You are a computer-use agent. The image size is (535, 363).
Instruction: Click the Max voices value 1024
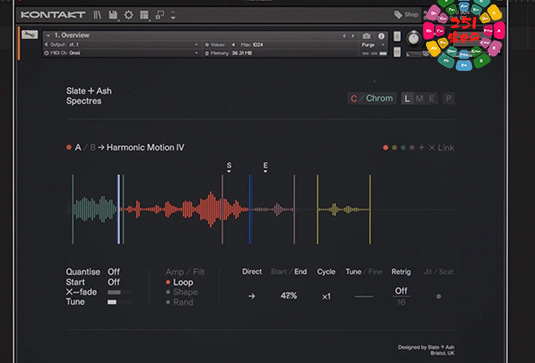(x=257, y=45)
